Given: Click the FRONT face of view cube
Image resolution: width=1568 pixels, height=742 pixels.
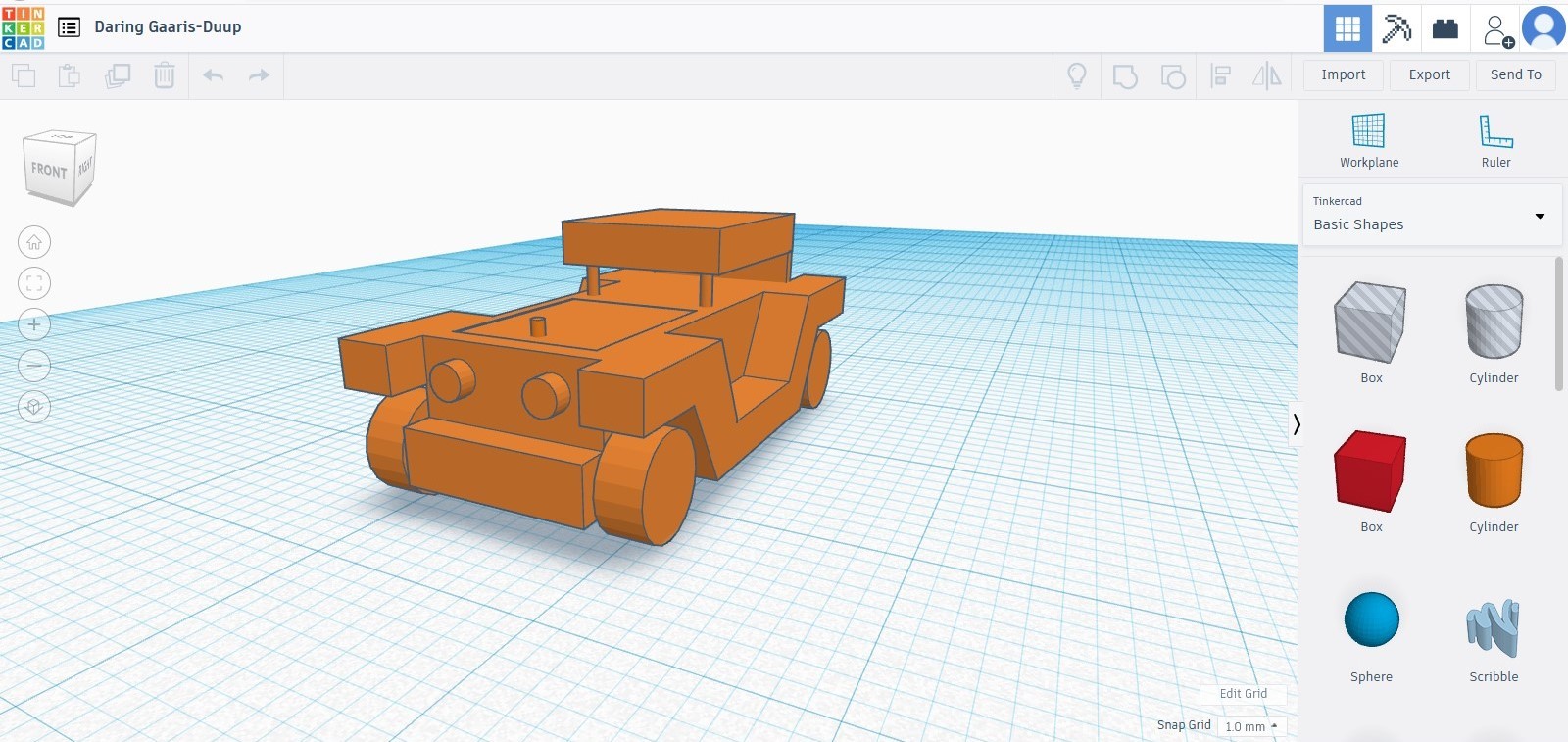Looking at the screenshot, I should click(x=48, y=171).
